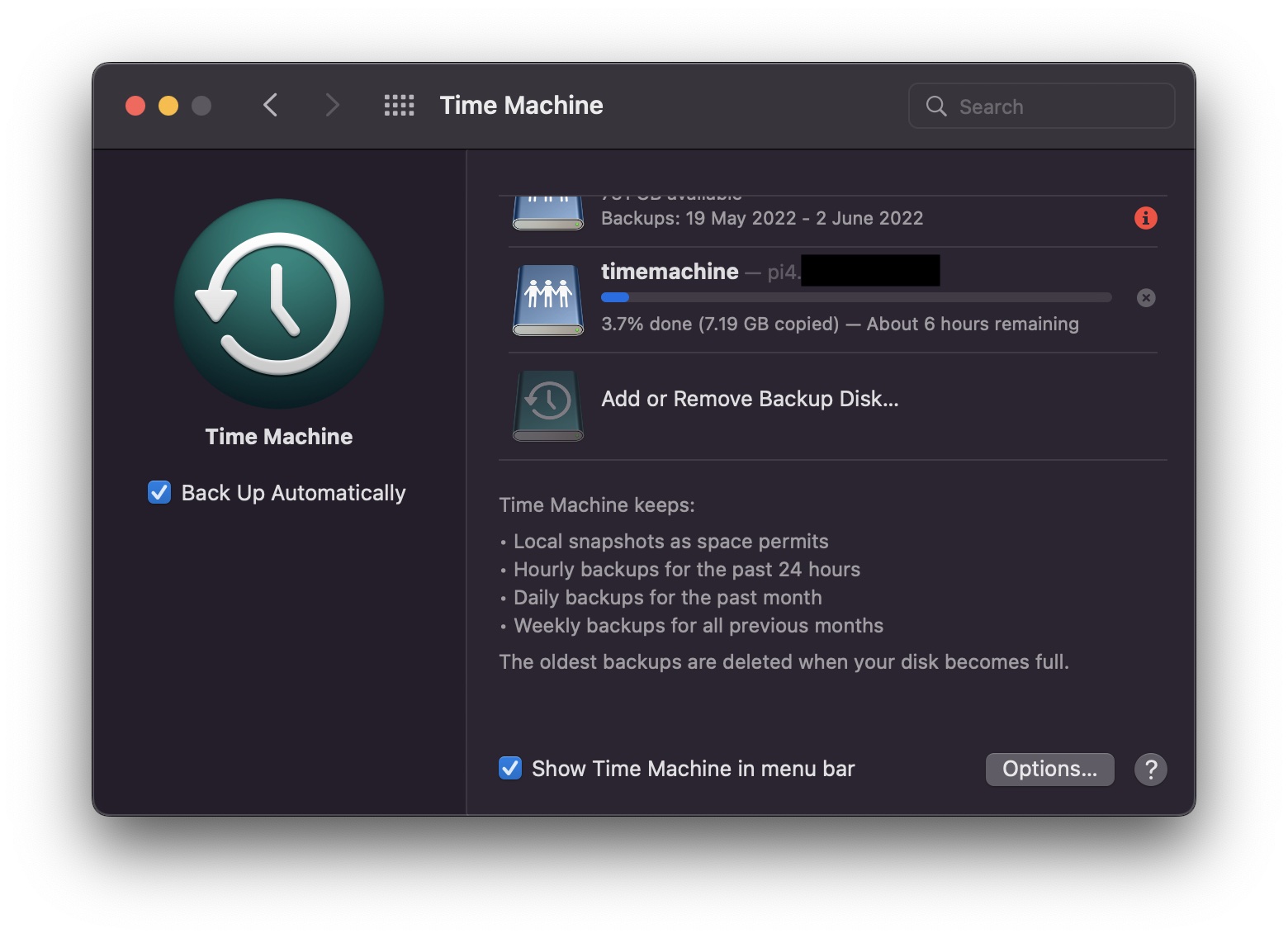
Task: Click the Time Machine keeps: heading
Action: coord(597,505)
